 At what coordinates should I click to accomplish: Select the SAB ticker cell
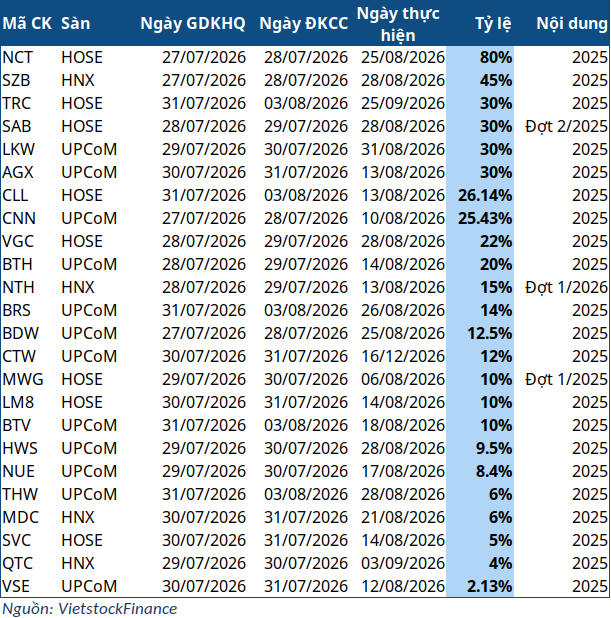(x=17, y=127)
